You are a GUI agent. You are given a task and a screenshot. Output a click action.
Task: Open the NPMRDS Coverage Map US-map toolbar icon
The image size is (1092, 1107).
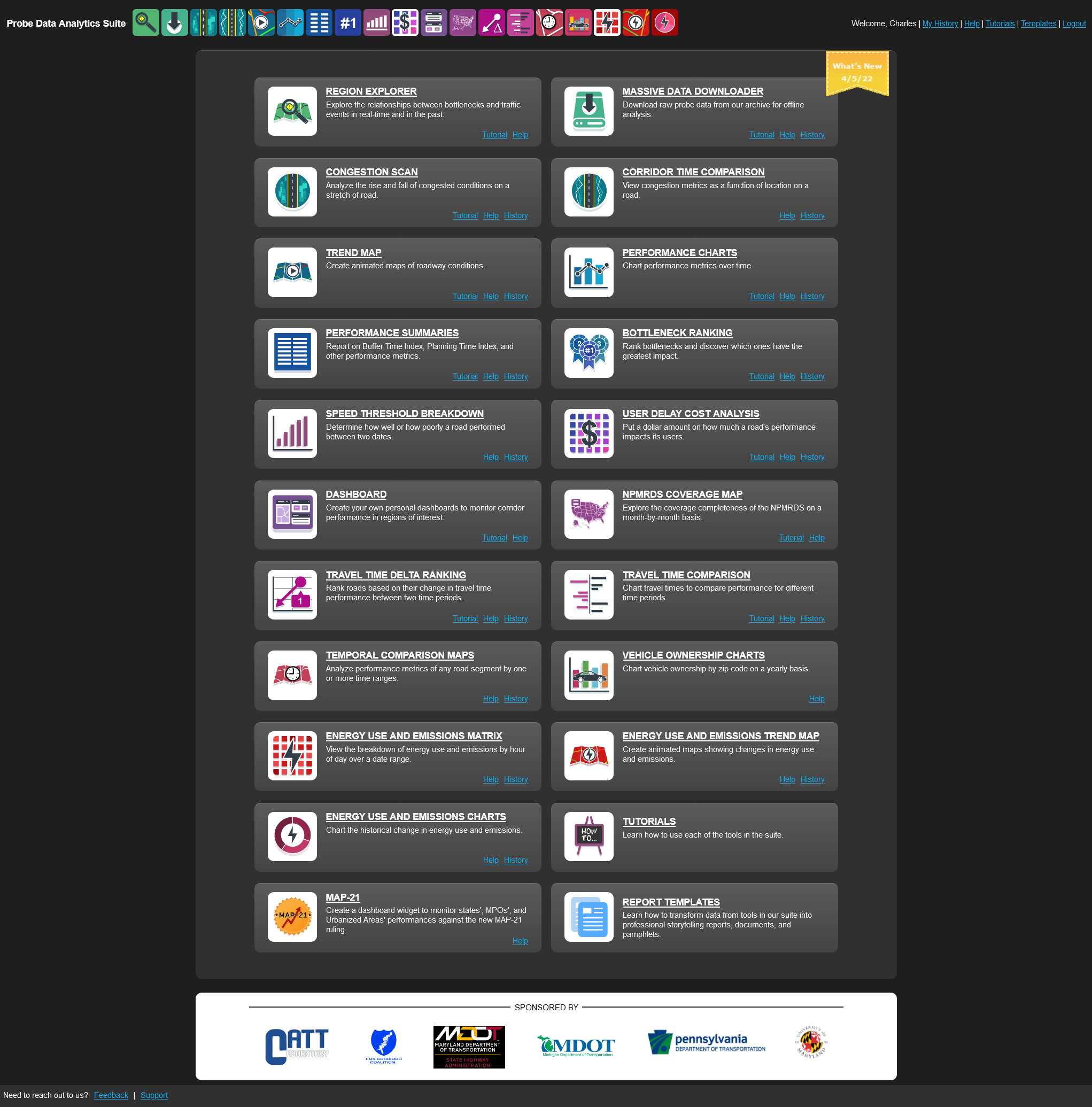[x=463, y=22]
